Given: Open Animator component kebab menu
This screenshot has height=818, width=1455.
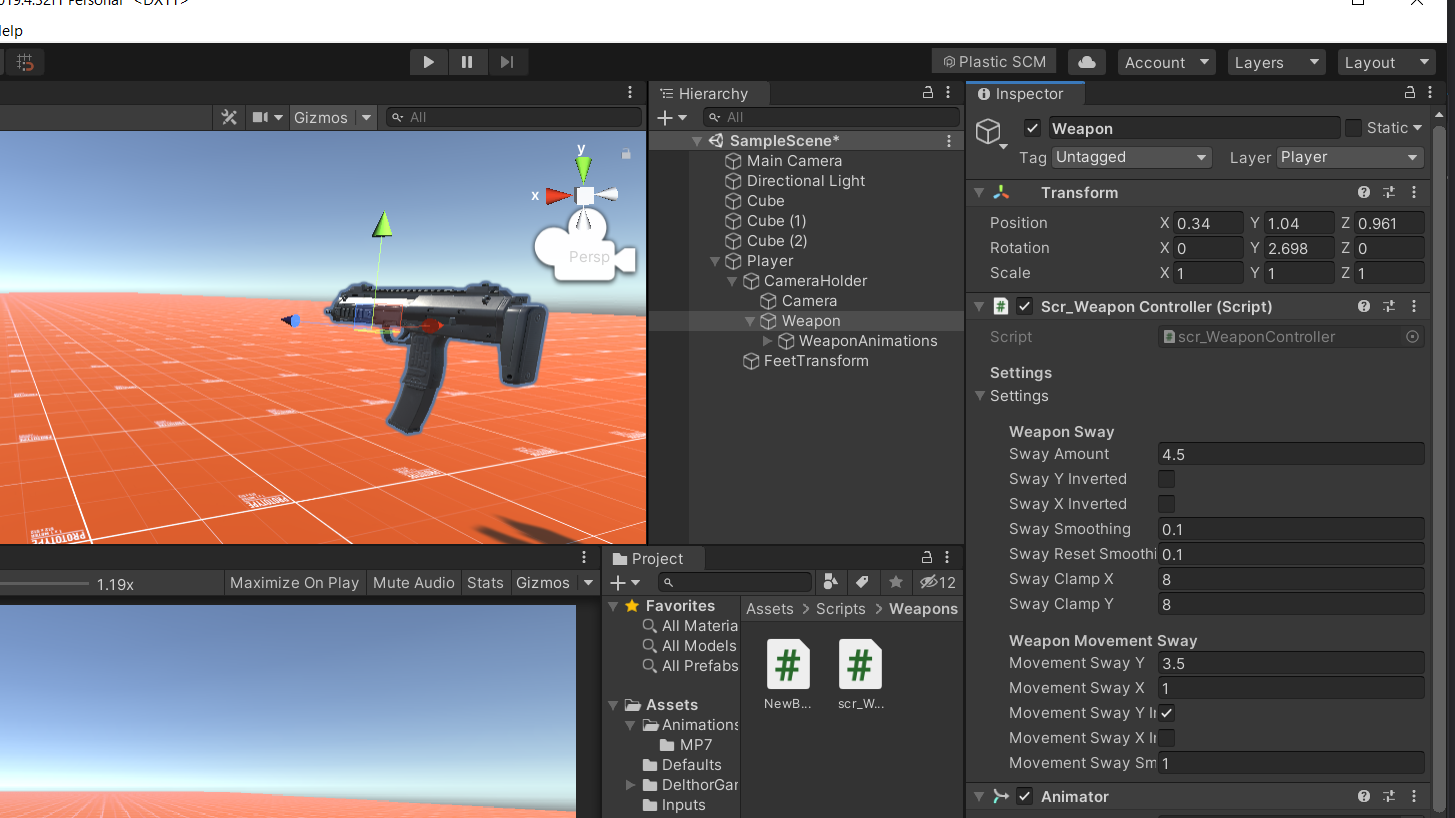Looking at the screenshot, I should 1414,796.
